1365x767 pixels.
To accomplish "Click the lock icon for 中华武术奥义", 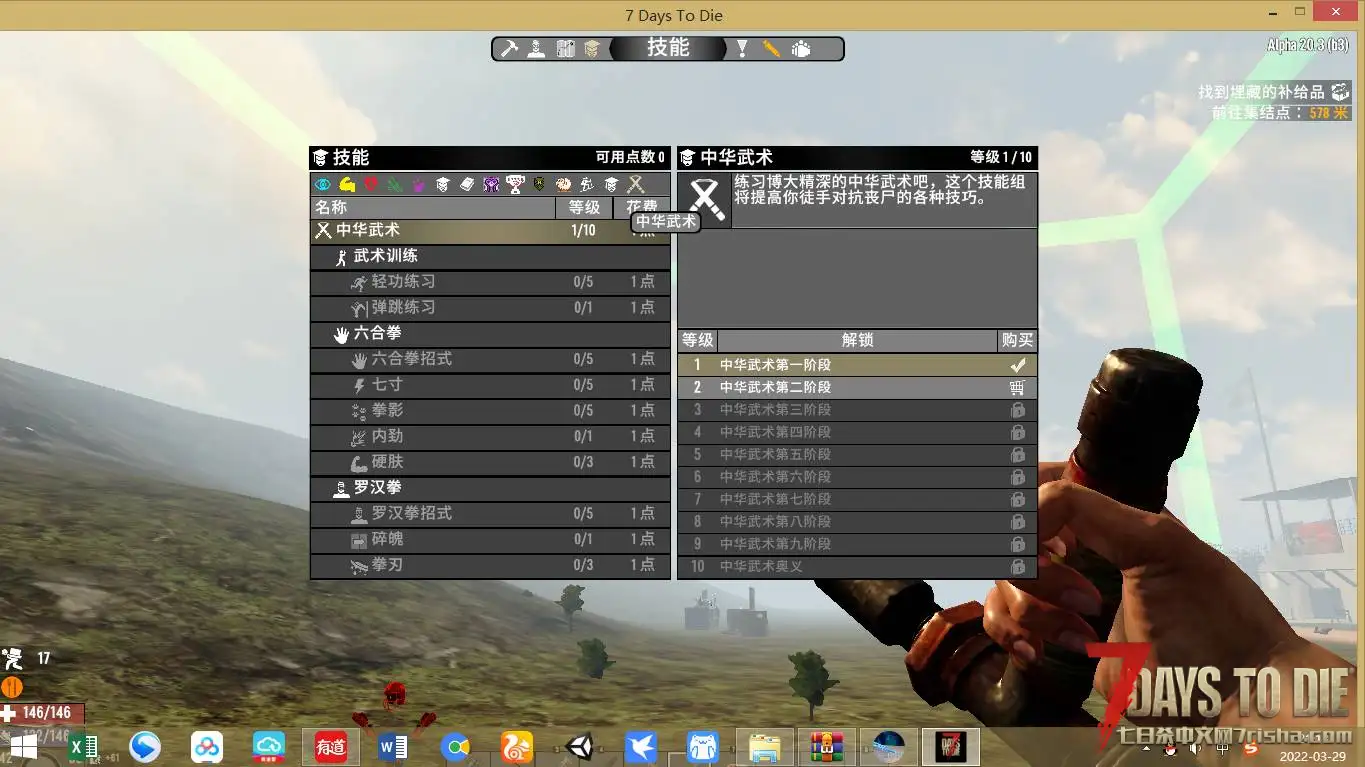I will [x=1017, y=567].
